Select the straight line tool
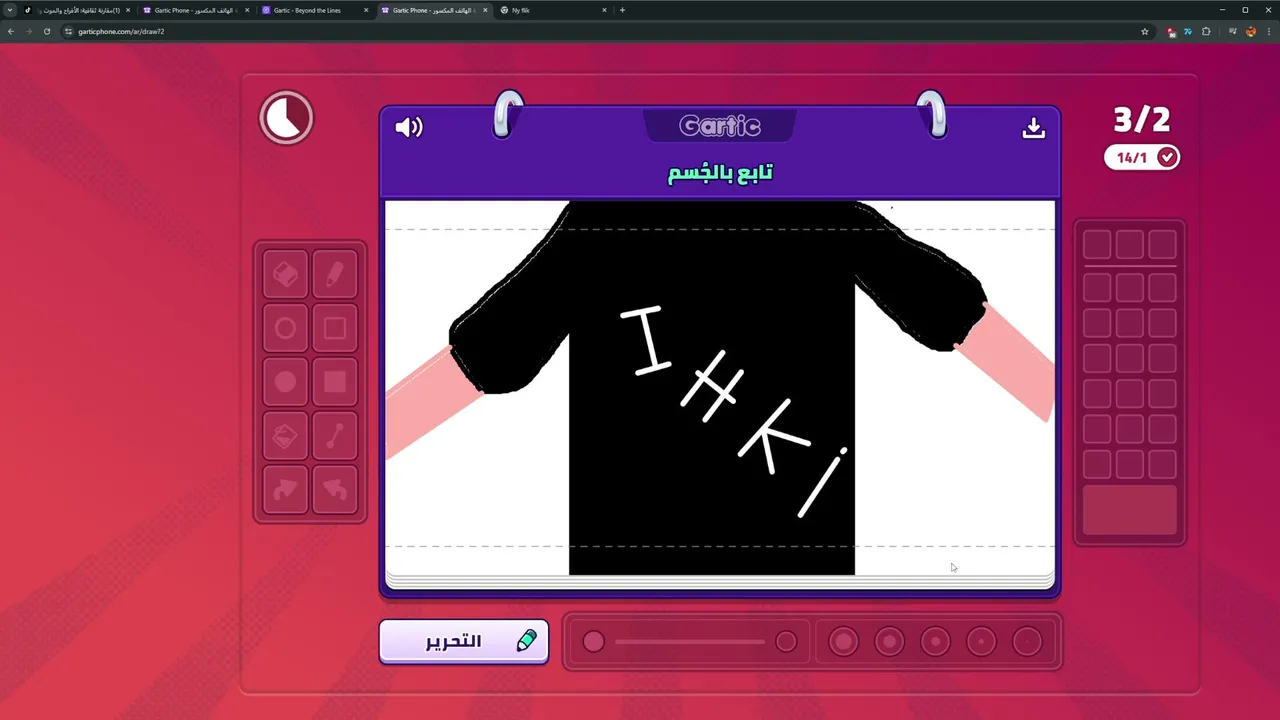 pyautogui.click(x=335, y=437)
